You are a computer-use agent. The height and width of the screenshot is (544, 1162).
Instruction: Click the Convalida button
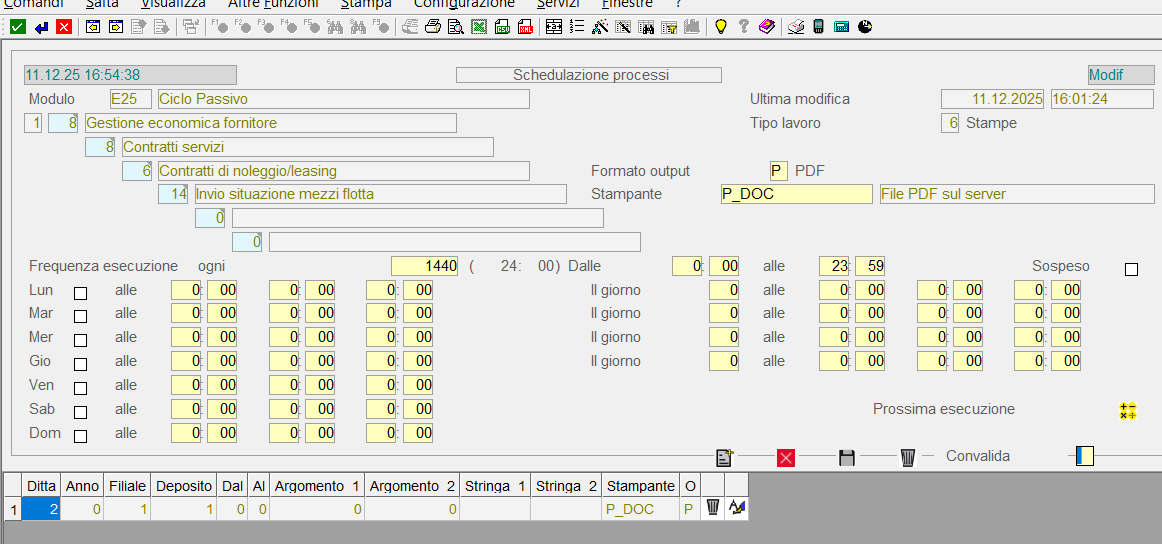978,456
